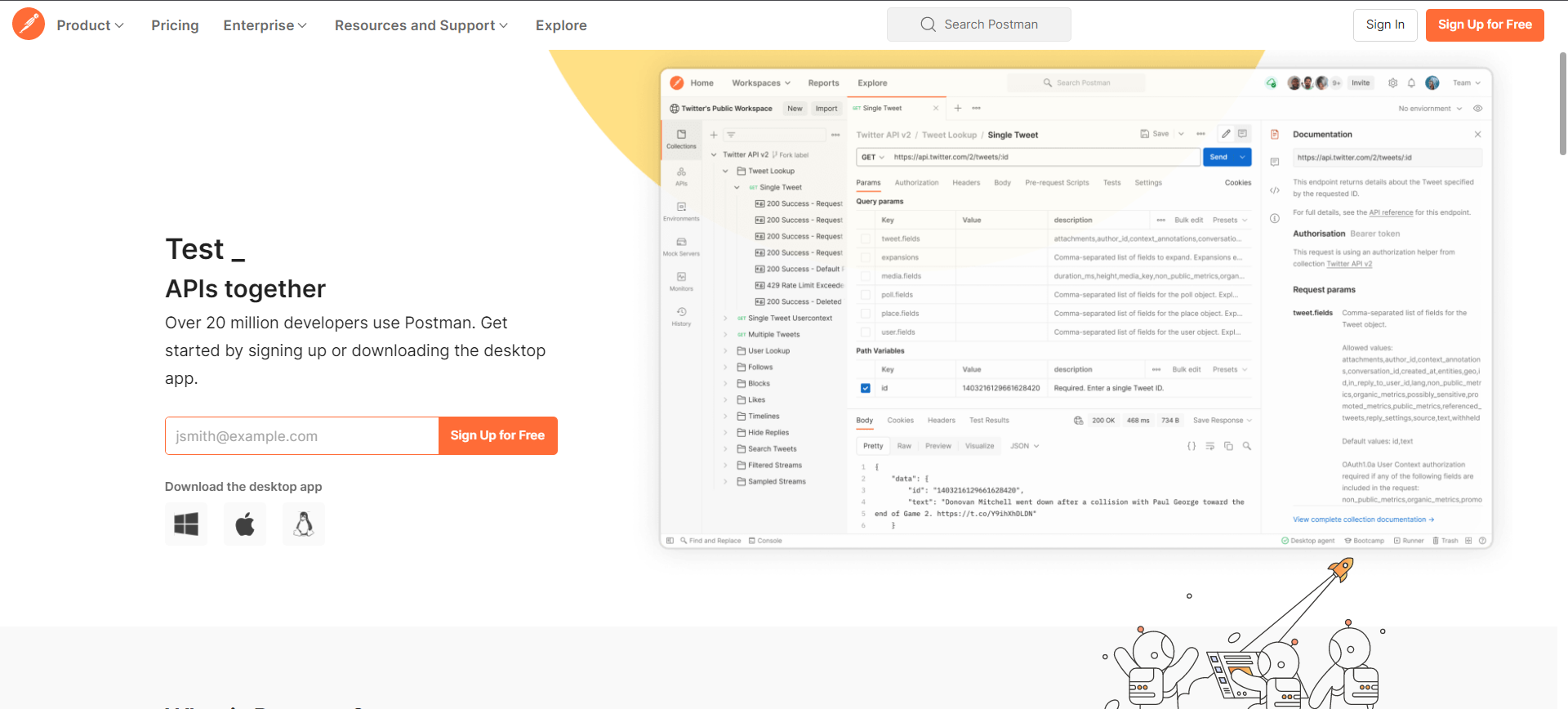Toggle the media.fields checkbox
This screenshot has height=709, width=1568.
tap(866, 276)
